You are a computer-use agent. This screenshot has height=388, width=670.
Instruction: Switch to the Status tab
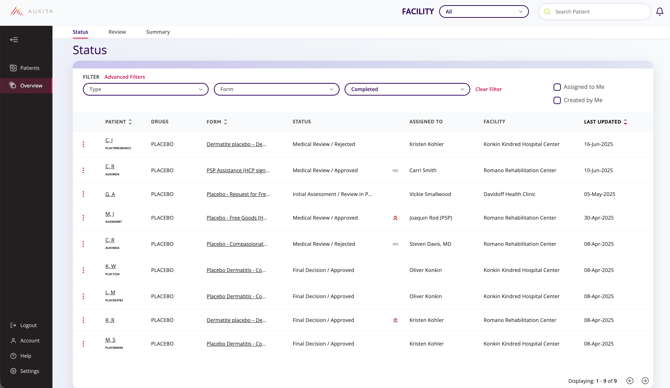80,32
